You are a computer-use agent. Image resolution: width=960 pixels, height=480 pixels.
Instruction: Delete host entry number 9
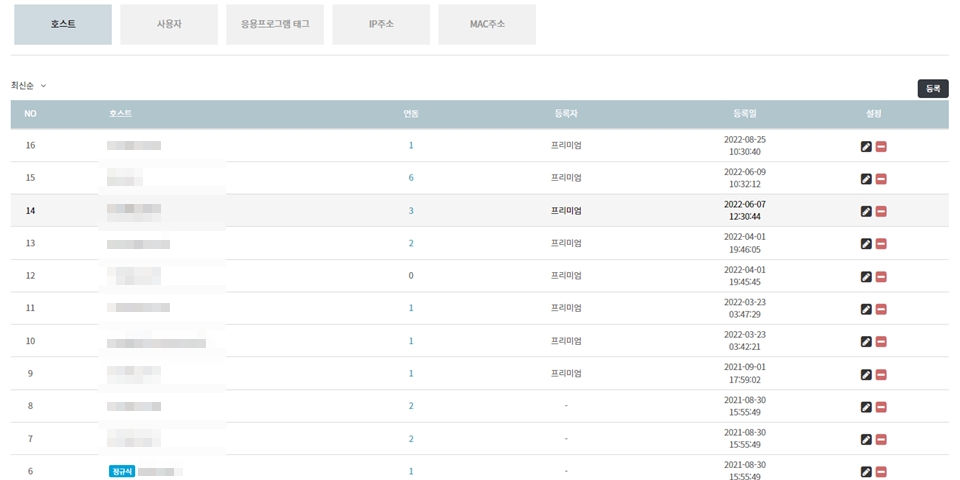(881, 375)
